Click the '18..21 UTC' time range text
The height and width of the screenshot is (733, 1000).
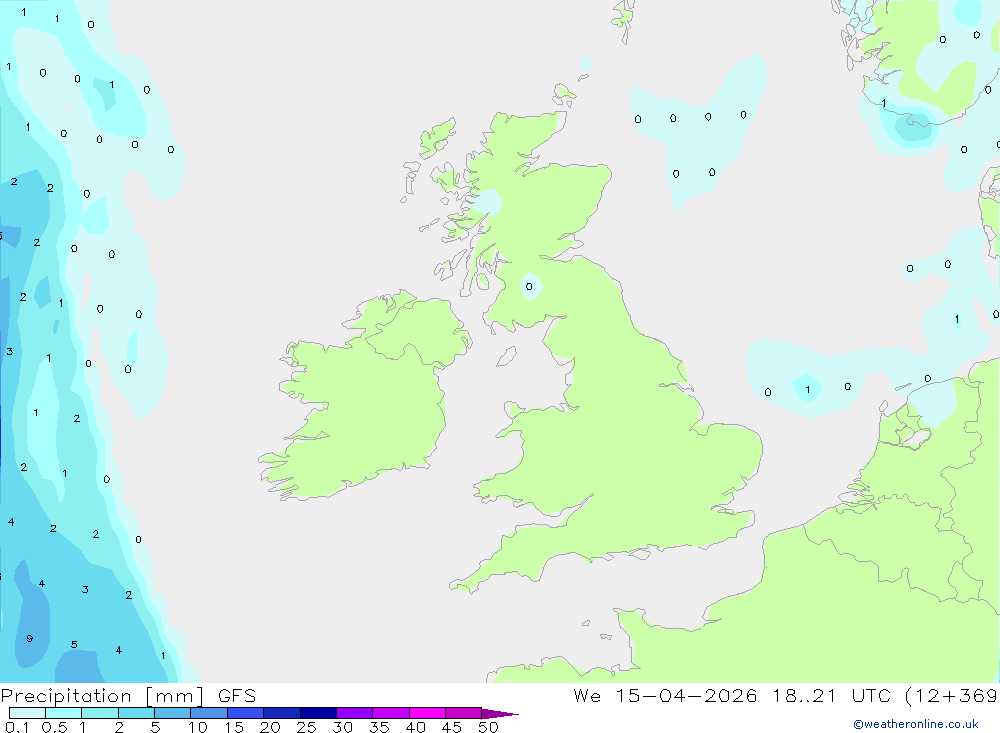click(831, 695)
